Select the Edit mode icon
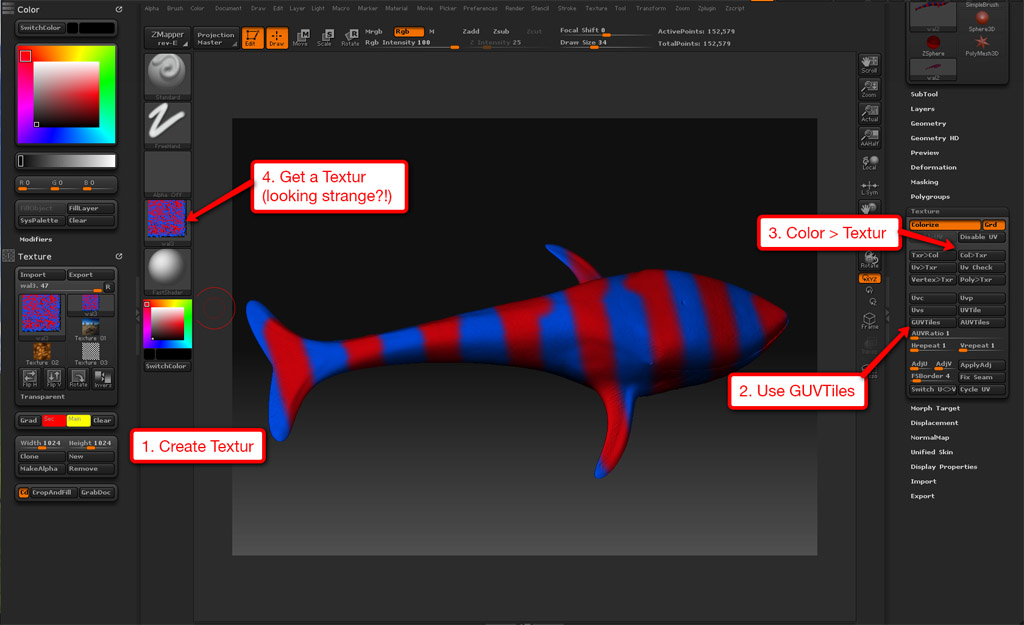This screenshot has width=1024, height=625. (253, 38)
